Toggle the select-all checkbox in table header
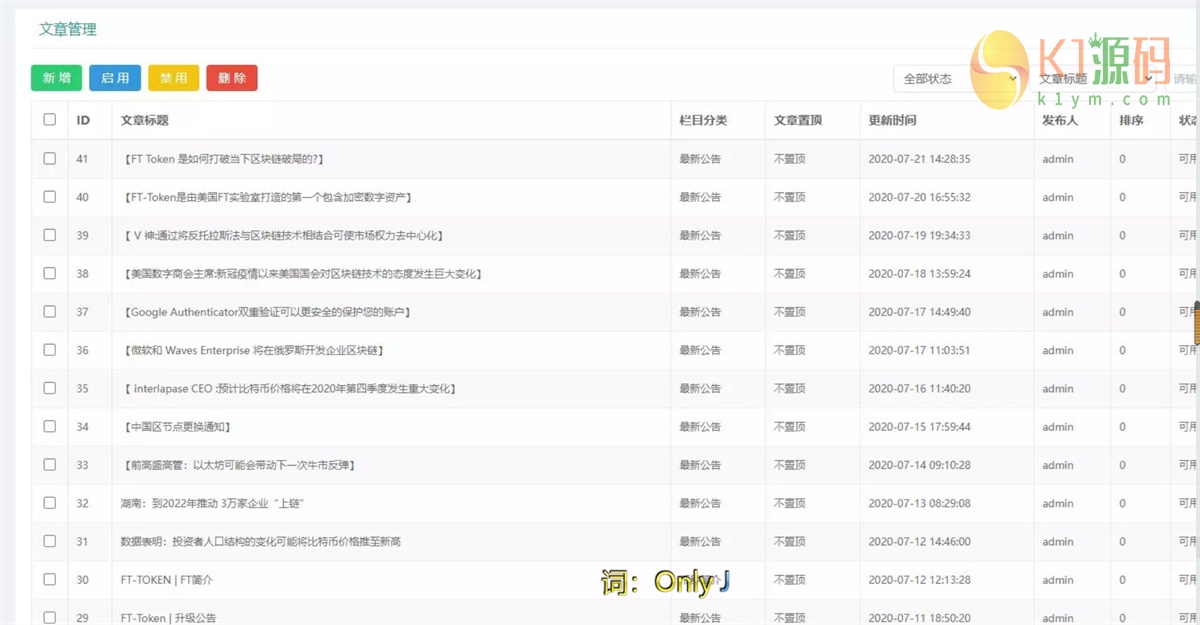This screenshot has height=625, width=1200. point(50,120)
